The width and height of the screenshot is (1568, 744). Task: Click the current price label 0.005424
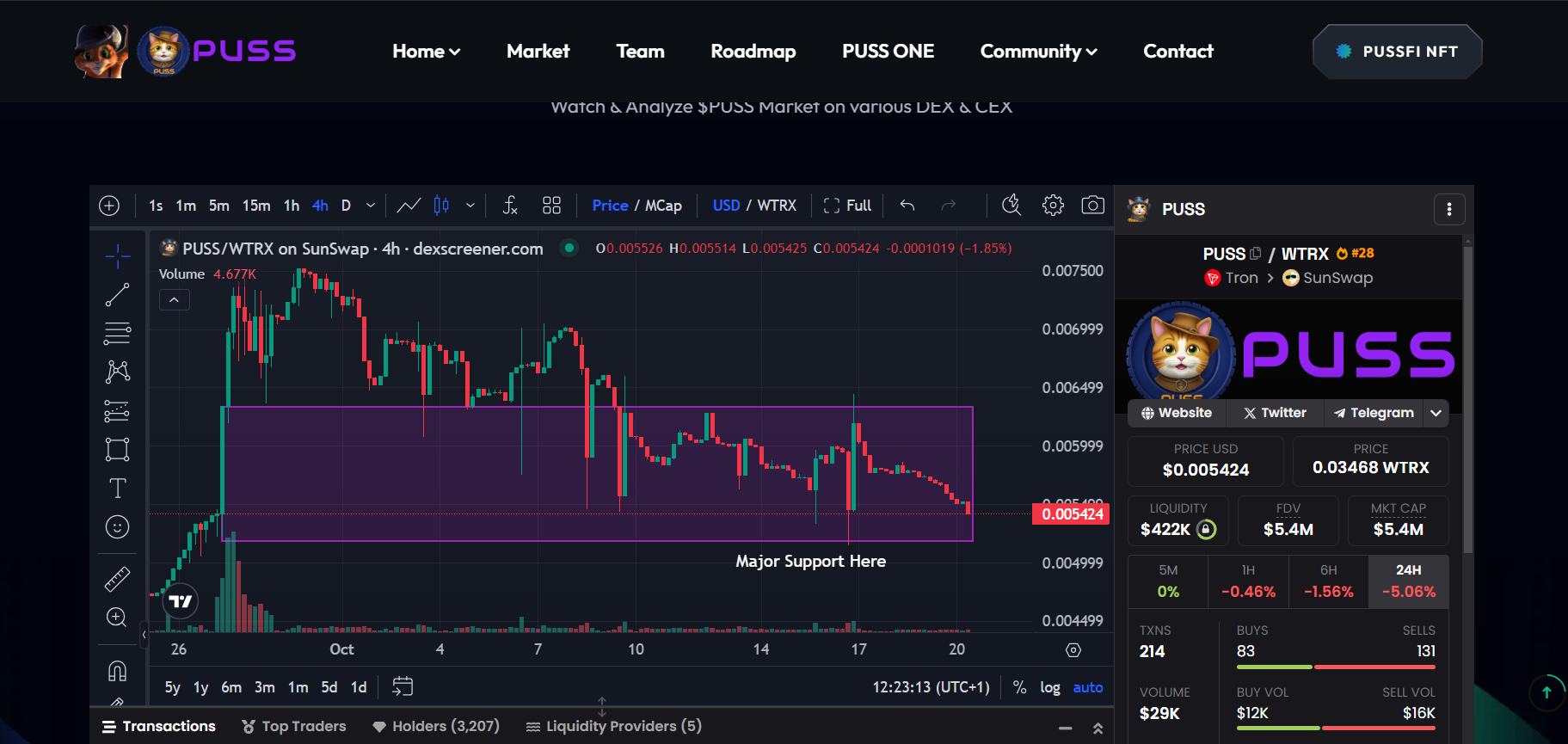1072,514
